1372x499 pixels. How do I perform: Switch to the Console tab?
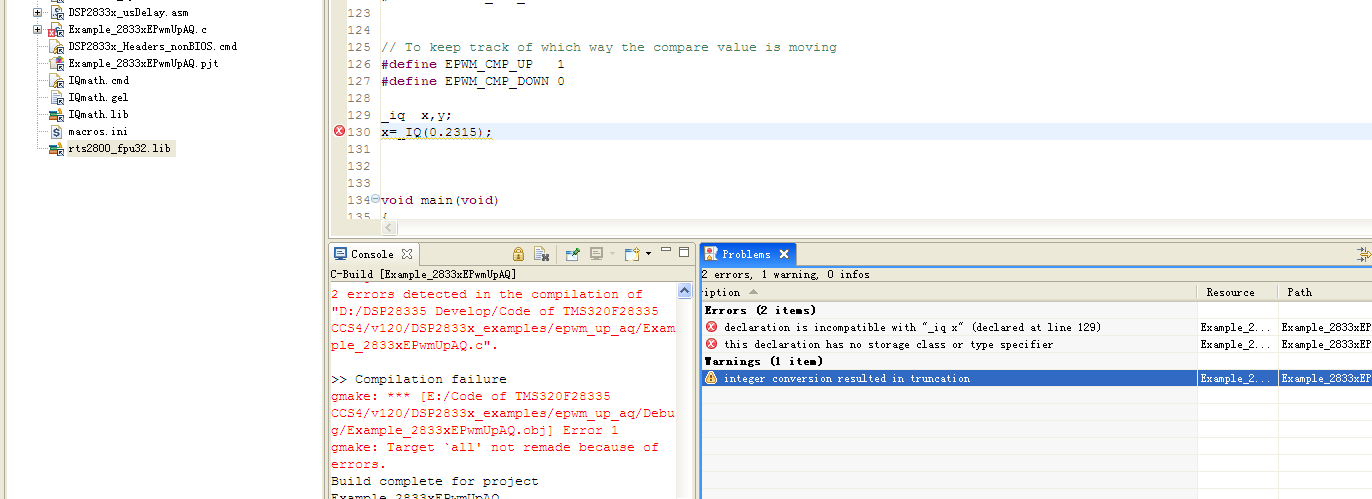(372, 254)
